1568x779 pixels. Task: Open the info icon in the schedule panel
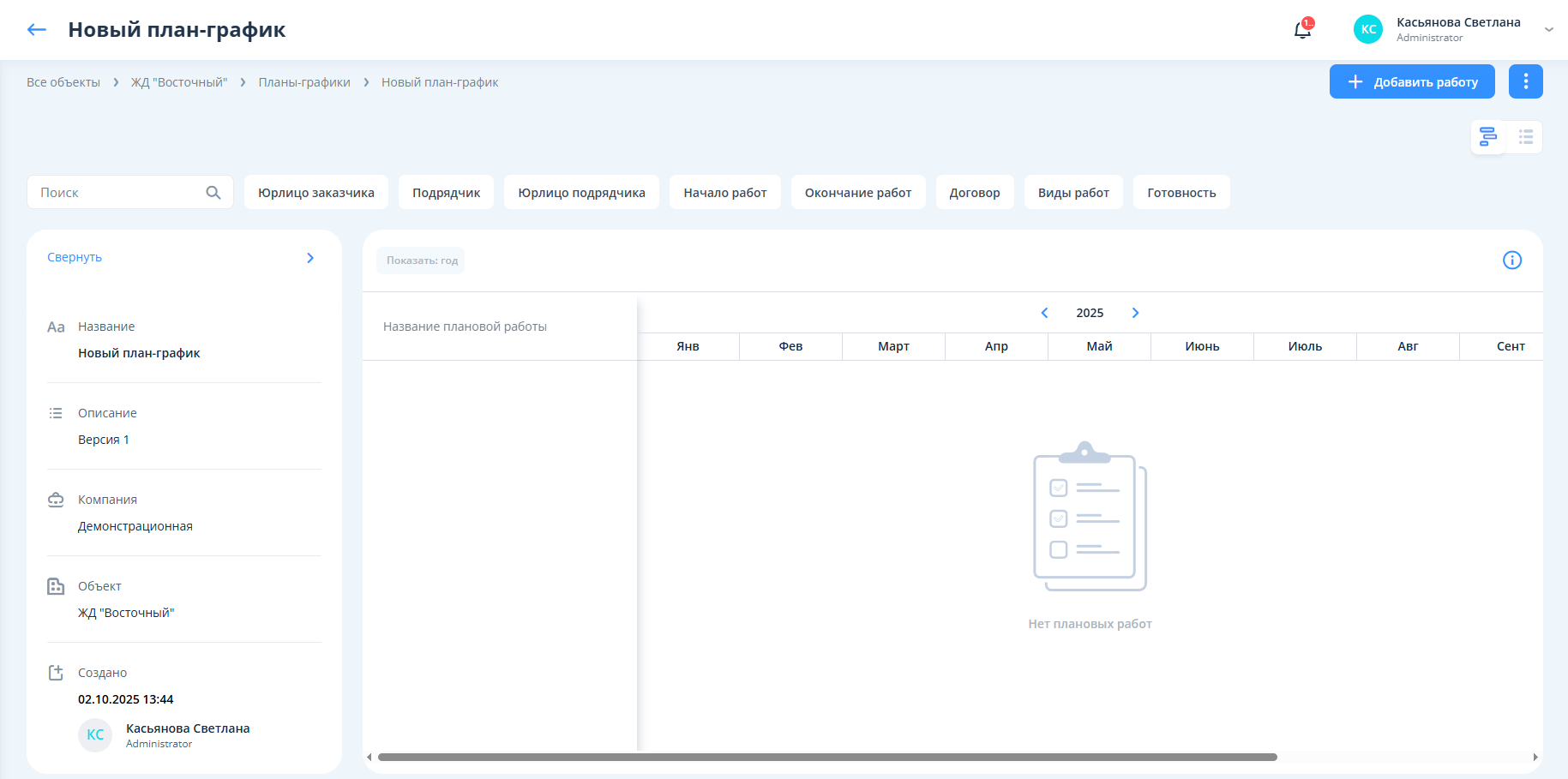pyautogui.click(x=1511, y=261)
